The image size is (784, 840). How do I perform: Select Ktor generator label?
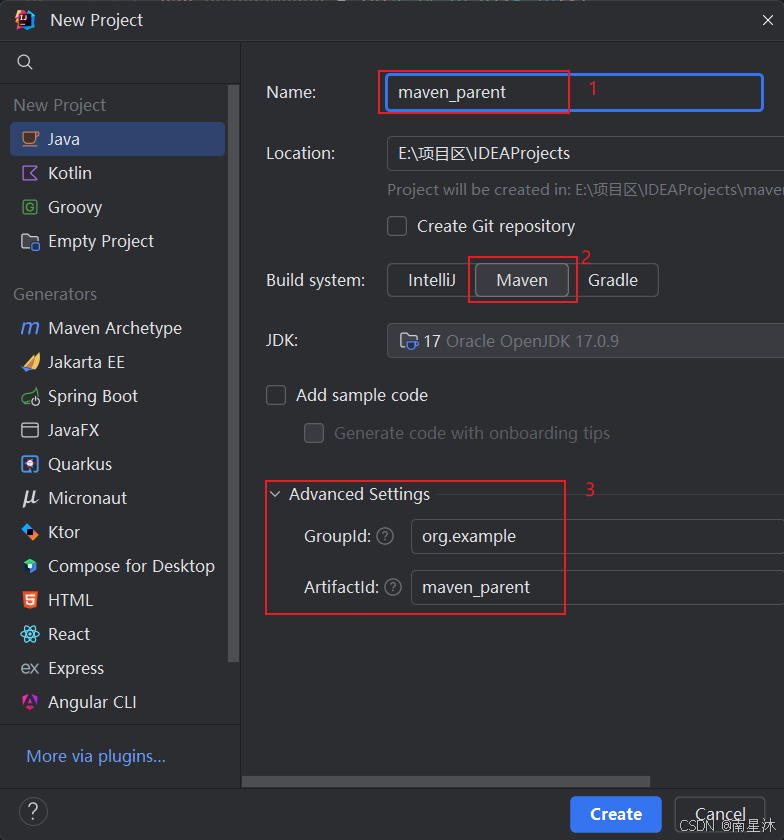(64, 532)
